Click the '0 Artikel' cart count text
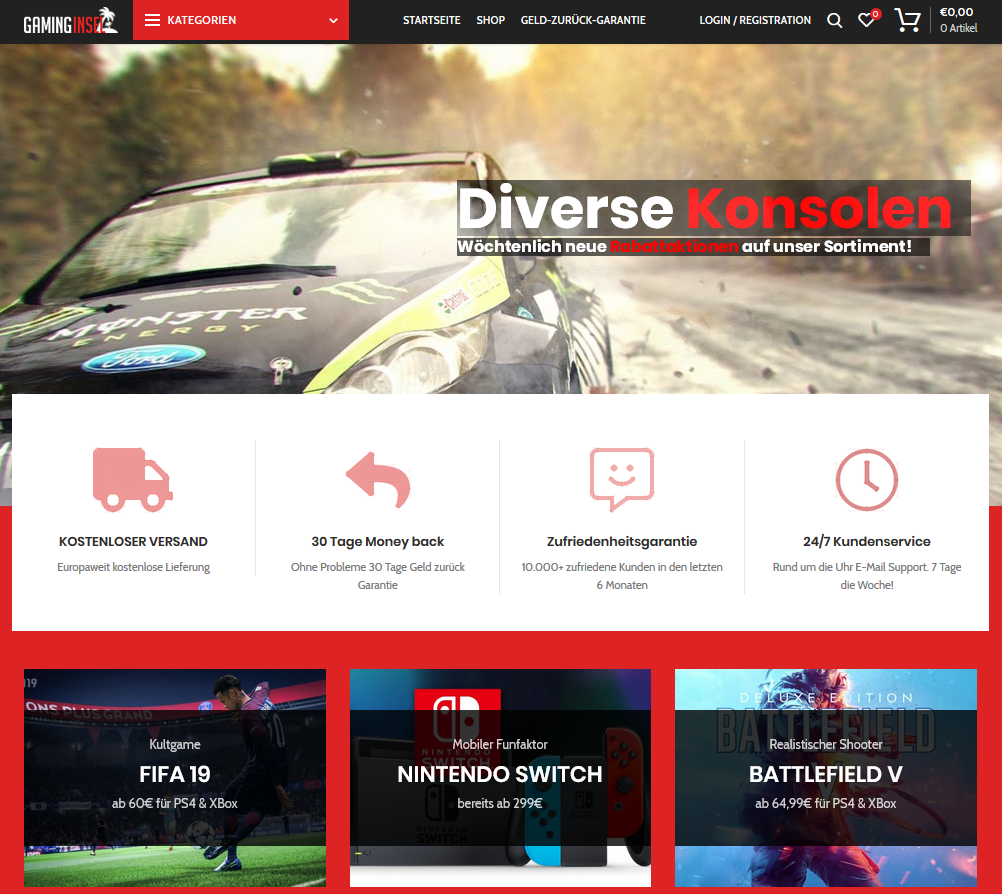 coord(959,28)
